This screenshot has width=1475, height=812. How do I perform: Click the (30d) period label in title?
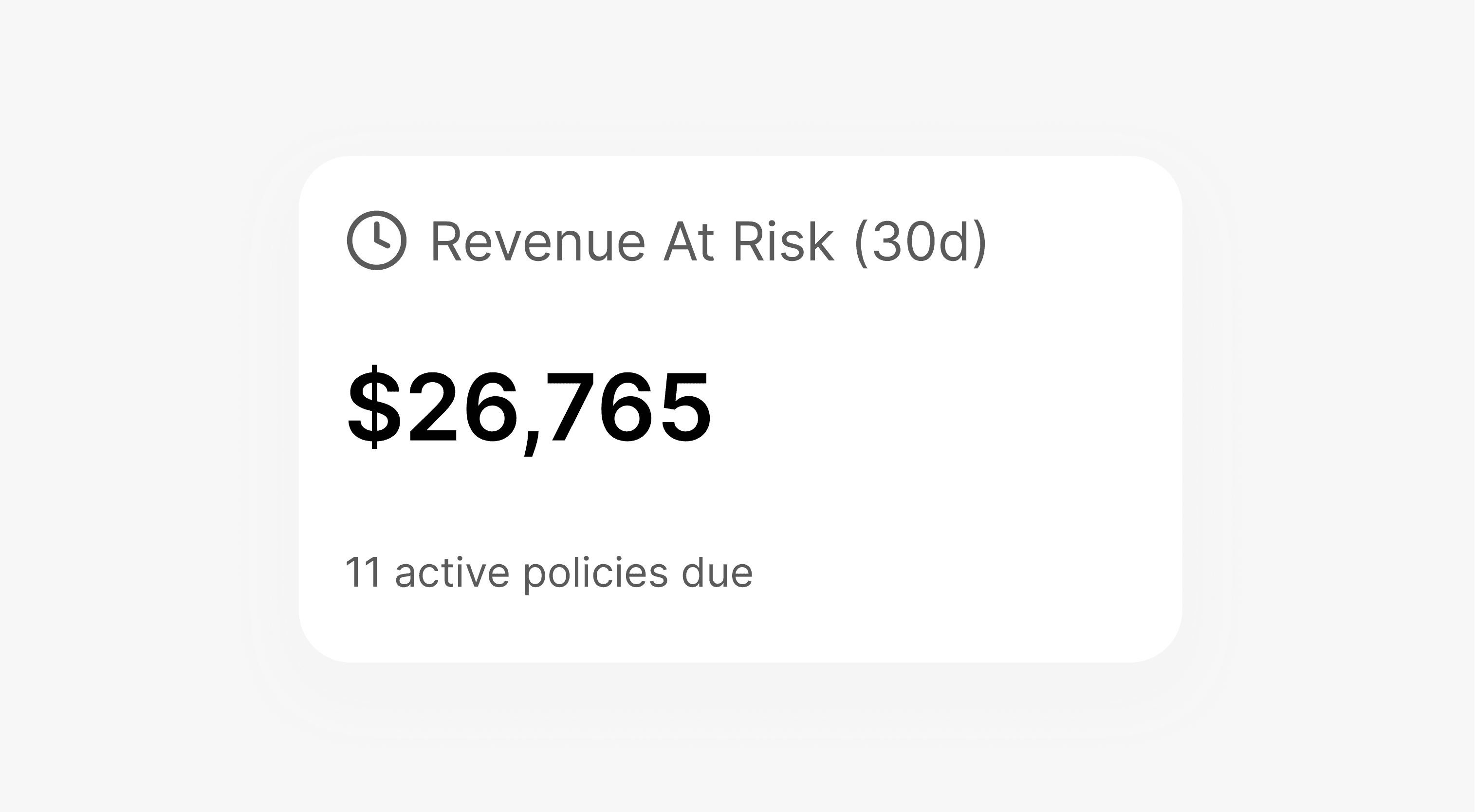920,242
